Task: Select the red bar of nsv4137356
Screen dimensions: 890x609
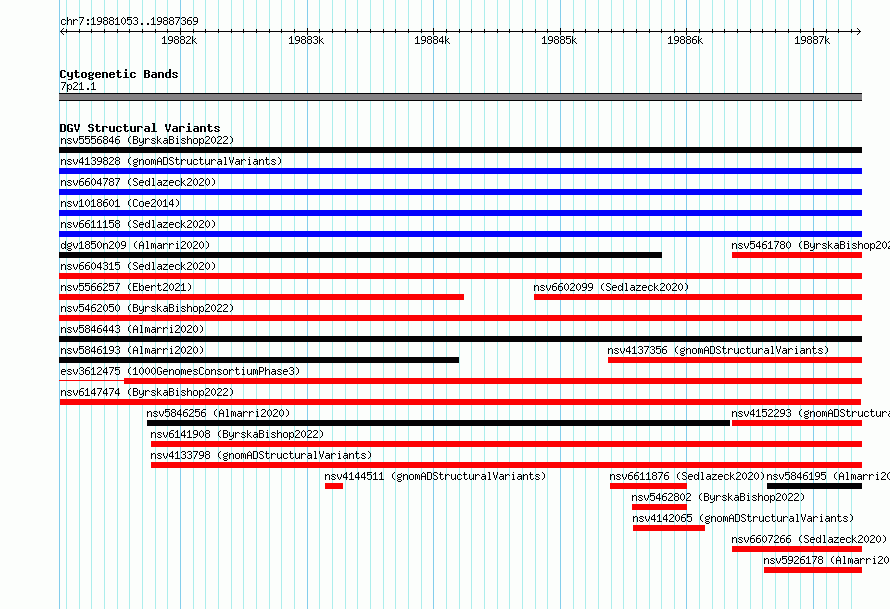Action: (x=735, y=360)
